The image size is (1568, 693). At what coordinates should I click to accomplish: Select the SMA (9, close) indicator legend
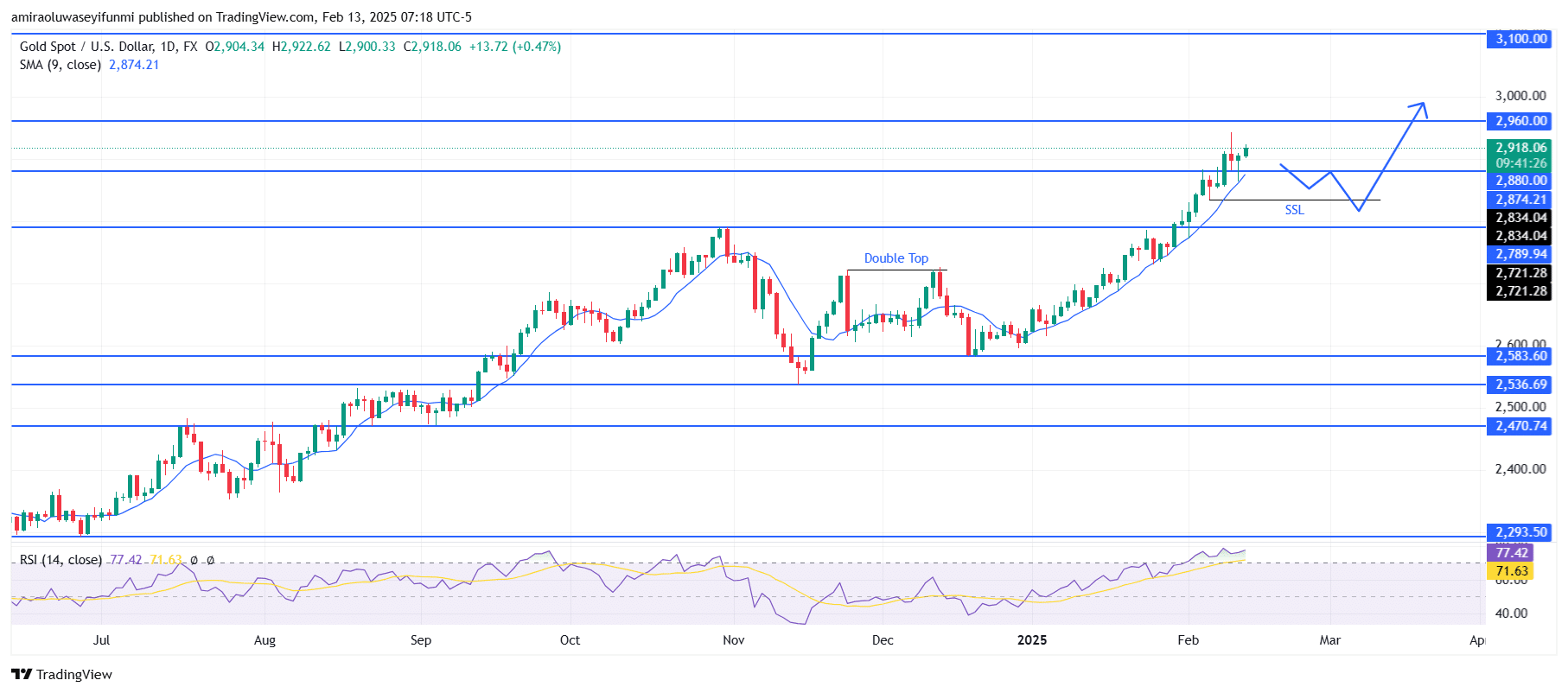[61, 65]
